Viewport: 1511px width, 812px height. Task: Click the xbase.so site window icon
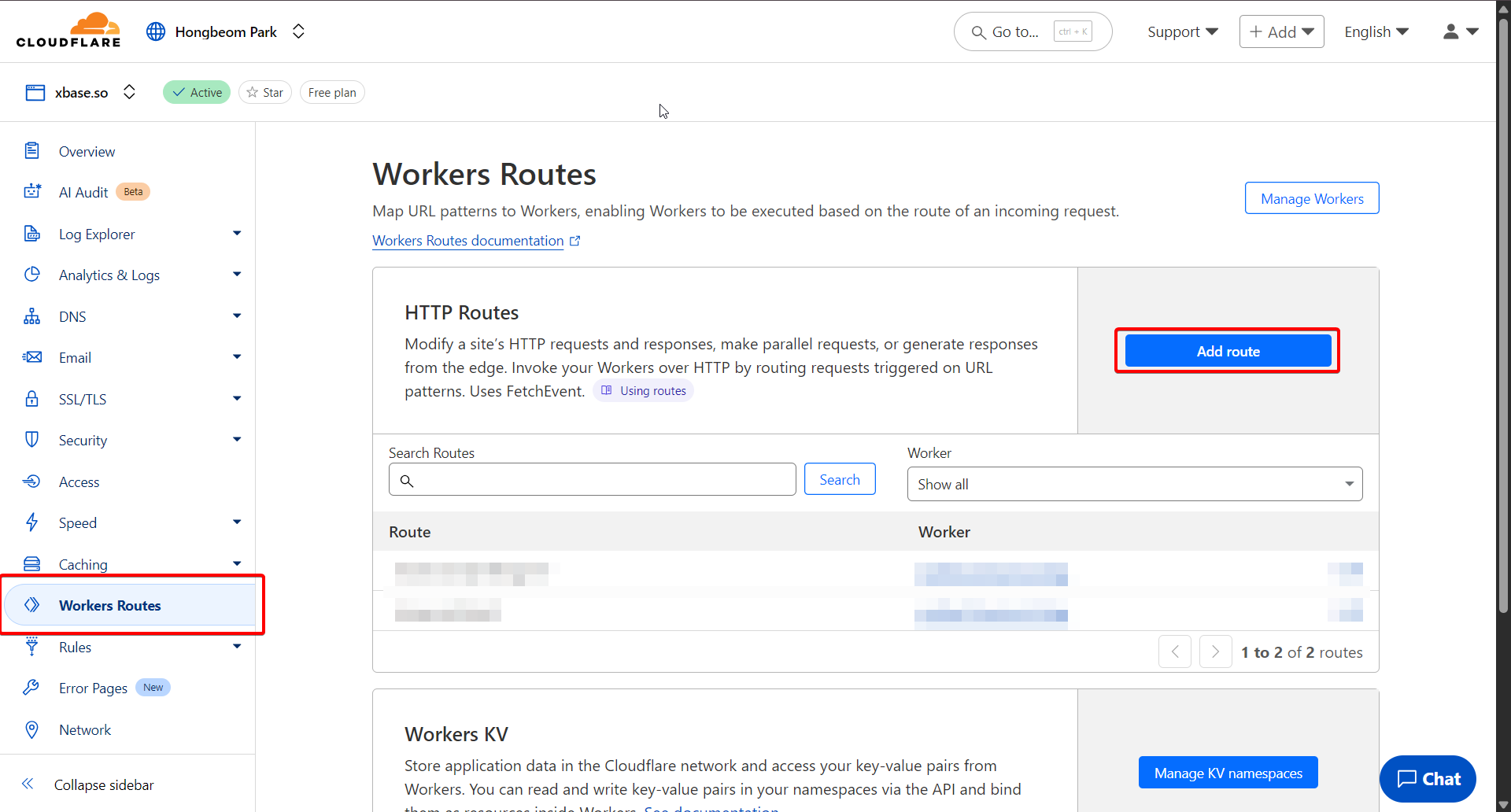(x=35, y=93)
